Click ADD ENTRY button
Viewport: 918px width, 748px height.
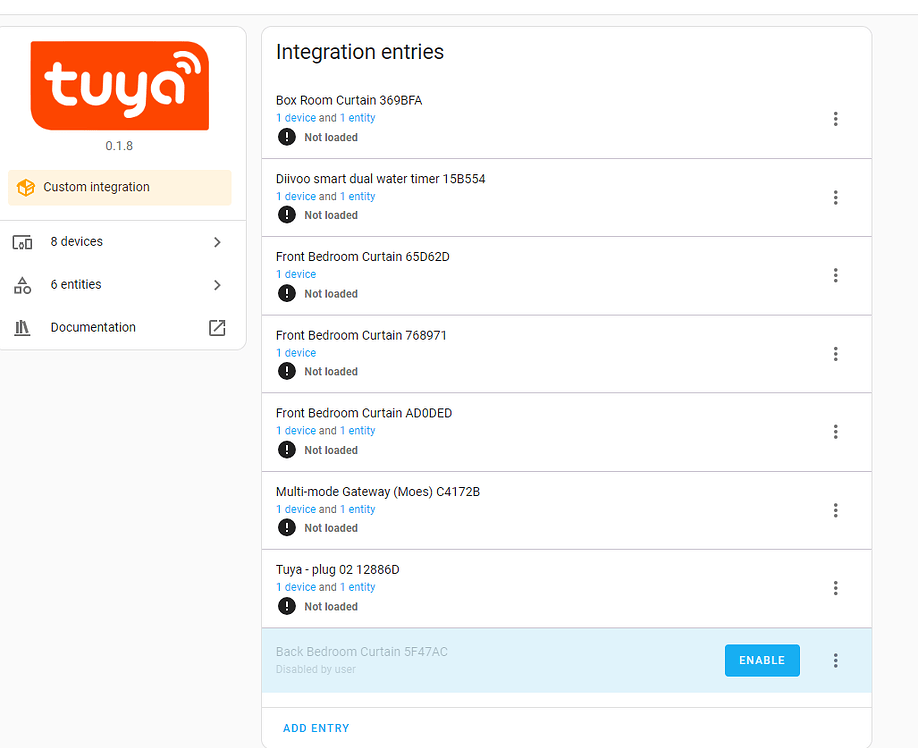[316, 728]
